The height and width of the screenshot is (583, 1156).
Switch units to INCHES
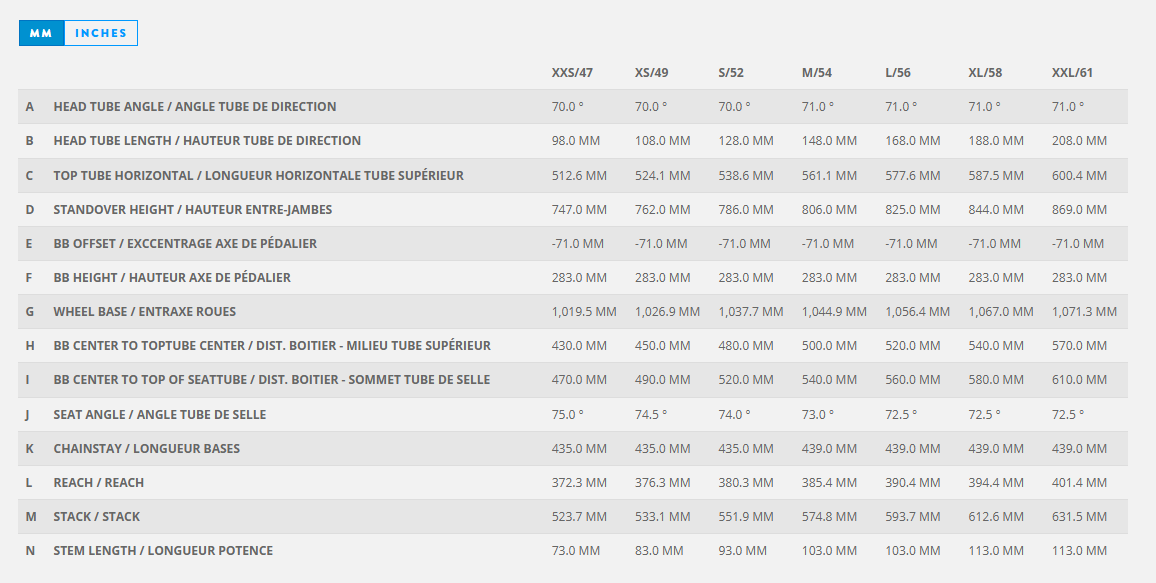coord(101,33)
